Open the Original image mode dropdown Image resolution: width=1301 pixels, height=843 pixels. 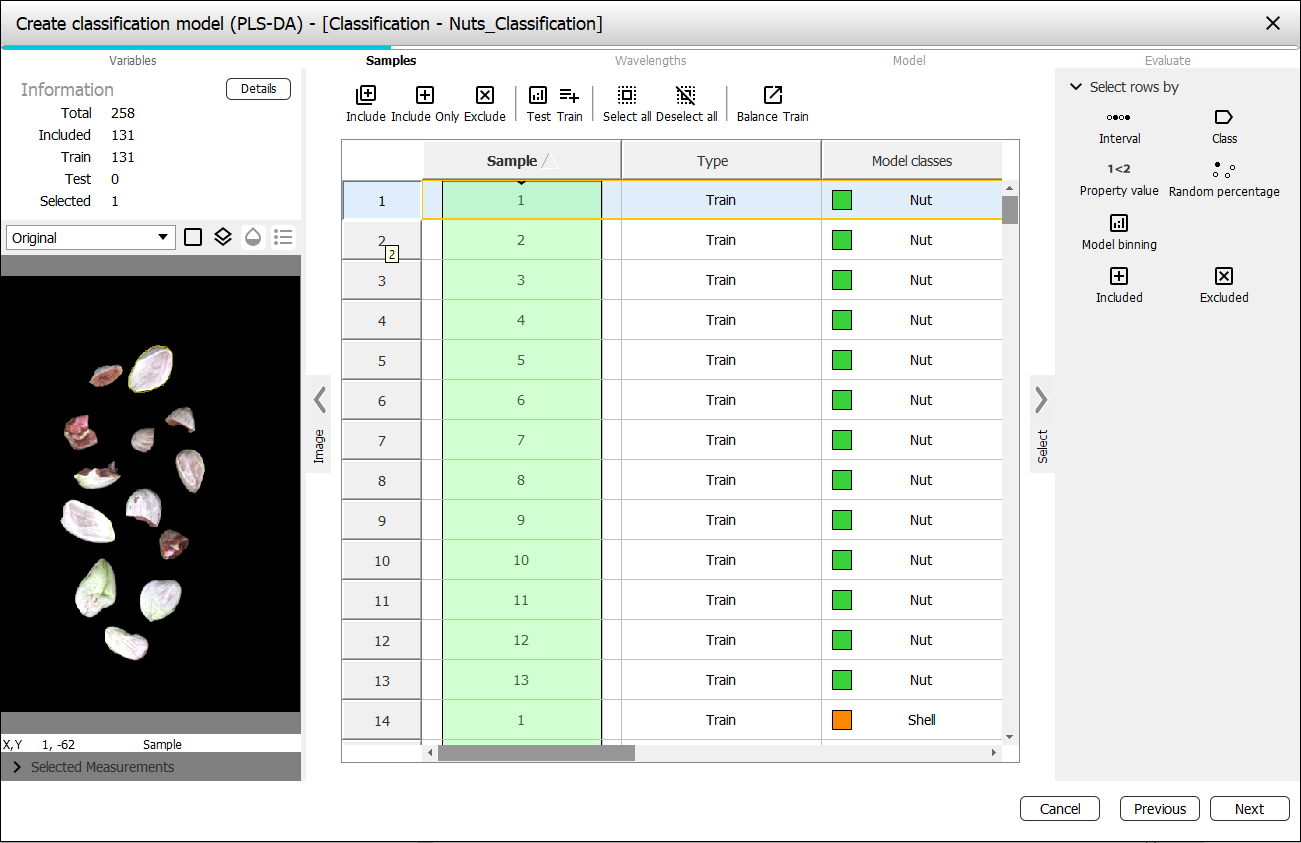(x=91, y=238)
